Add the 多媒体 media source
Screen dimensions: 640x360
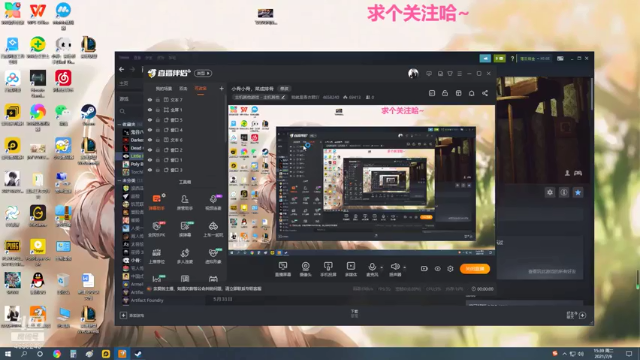pos(351,269)
